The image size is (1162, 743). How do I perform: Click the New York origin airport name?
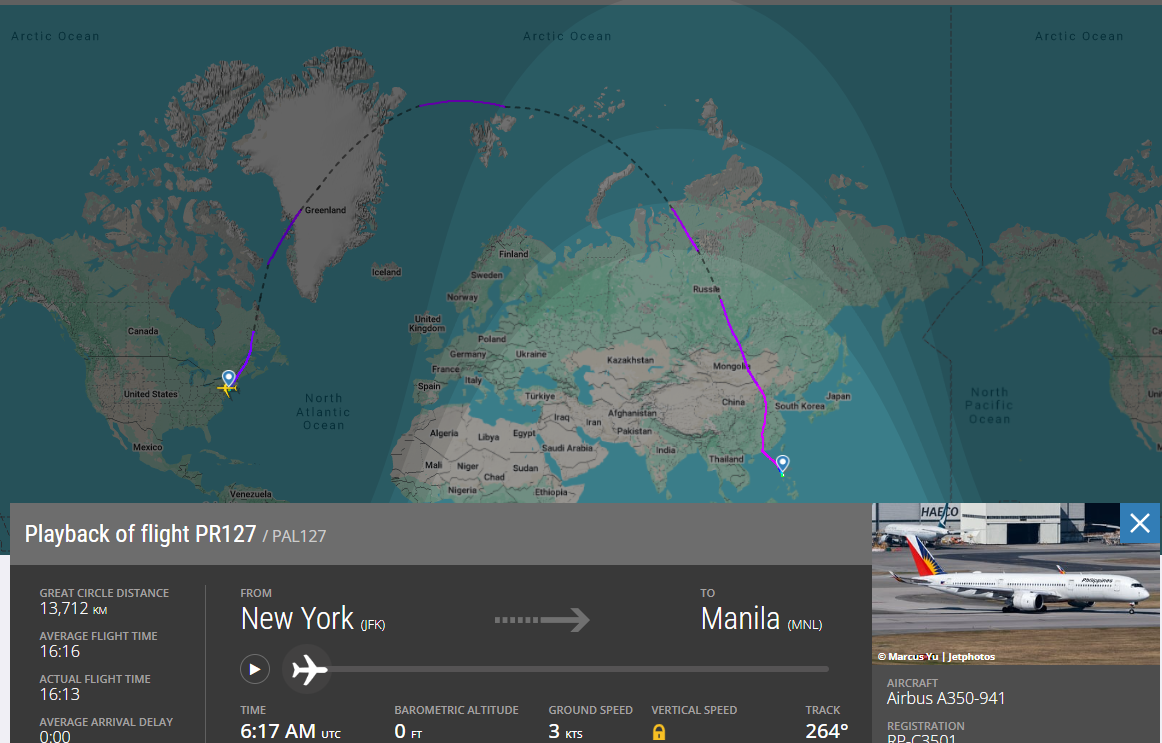(297, 619)
